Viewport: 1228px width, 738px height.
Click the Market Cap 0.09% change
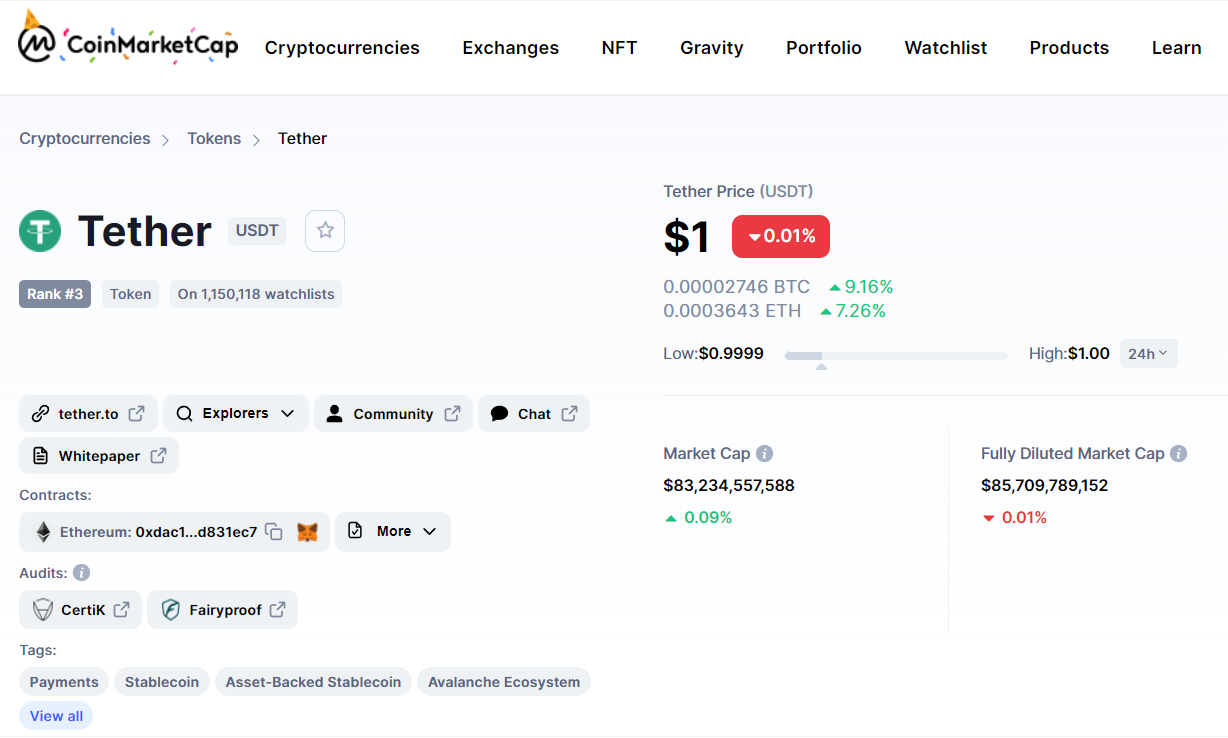coord(698,518)
